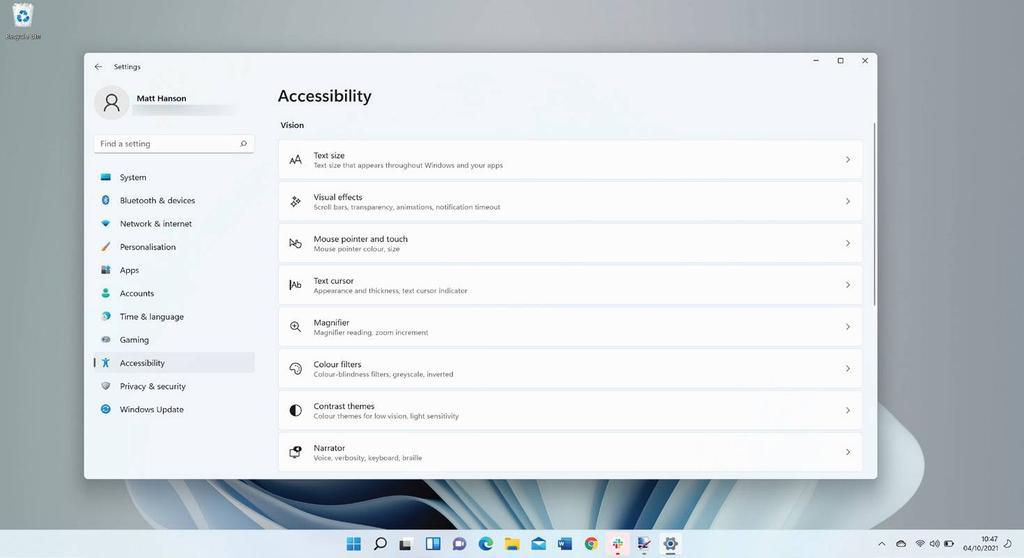Click 'Voice, verbosity, keyboard, braille' text
This screenshot has height=558, width=1024.
[x=368, y=458]
